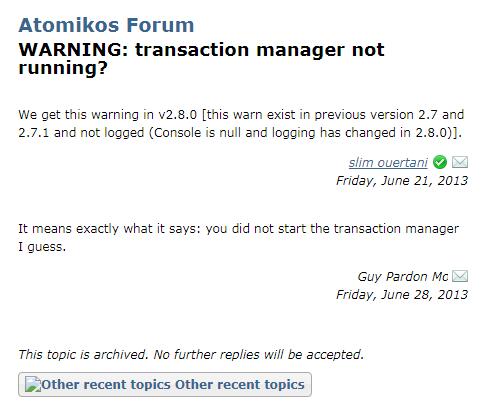493x409 pixels.
Task: Click the Friday, June 21, 2013 date
Action: coord(402,181)
